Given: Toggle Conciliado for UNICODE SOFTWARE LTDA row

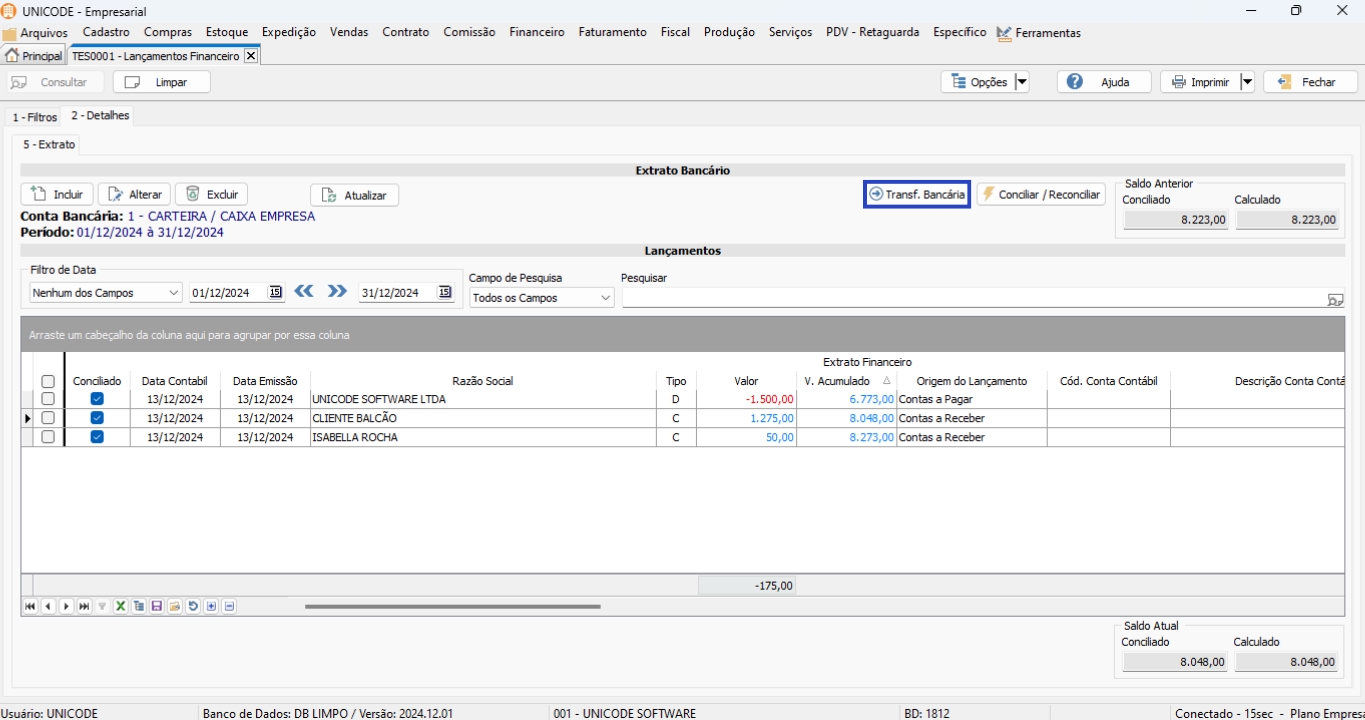Looking at the screenshot, I should [x=97, y=399].
